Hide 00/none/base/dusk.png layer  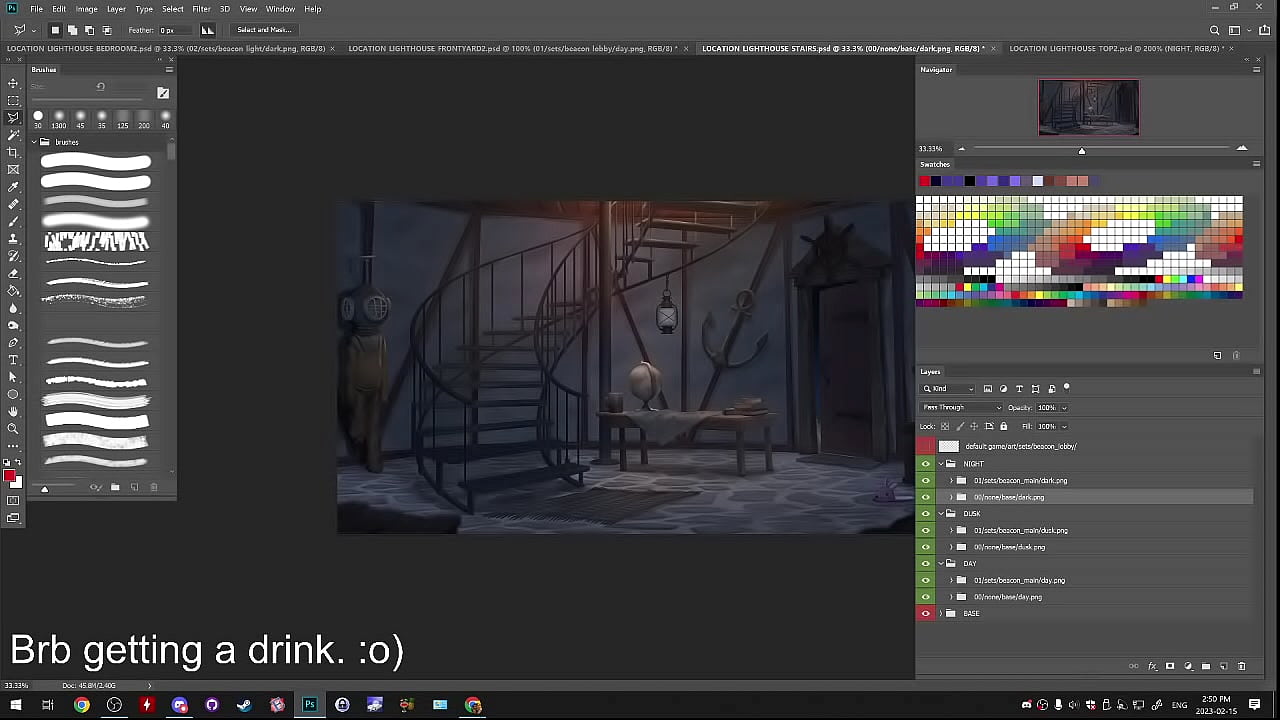tap(925, 547)
